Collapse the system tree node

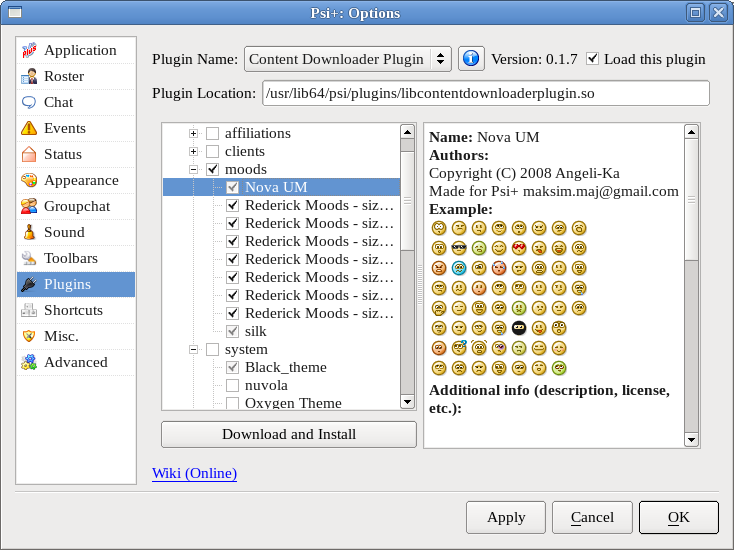point(193,350)
